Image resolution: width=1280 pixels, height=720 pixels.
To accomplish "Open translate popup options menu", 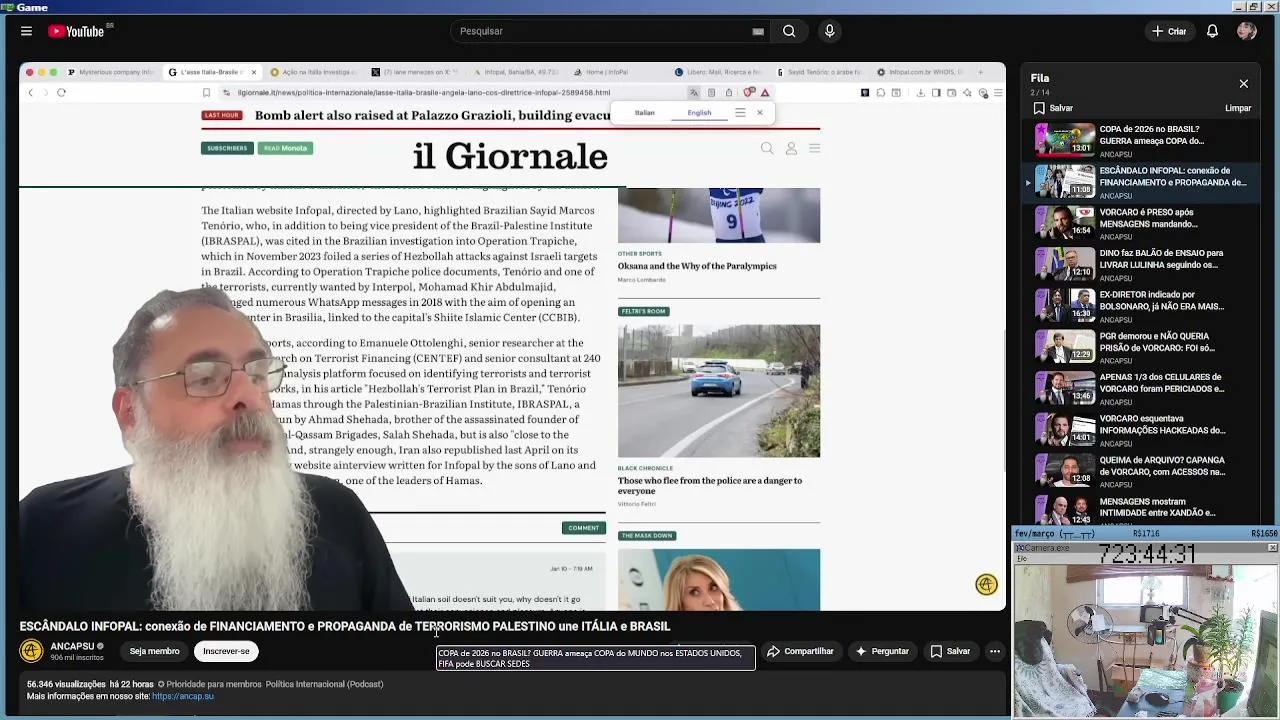I will coord(740,113).
